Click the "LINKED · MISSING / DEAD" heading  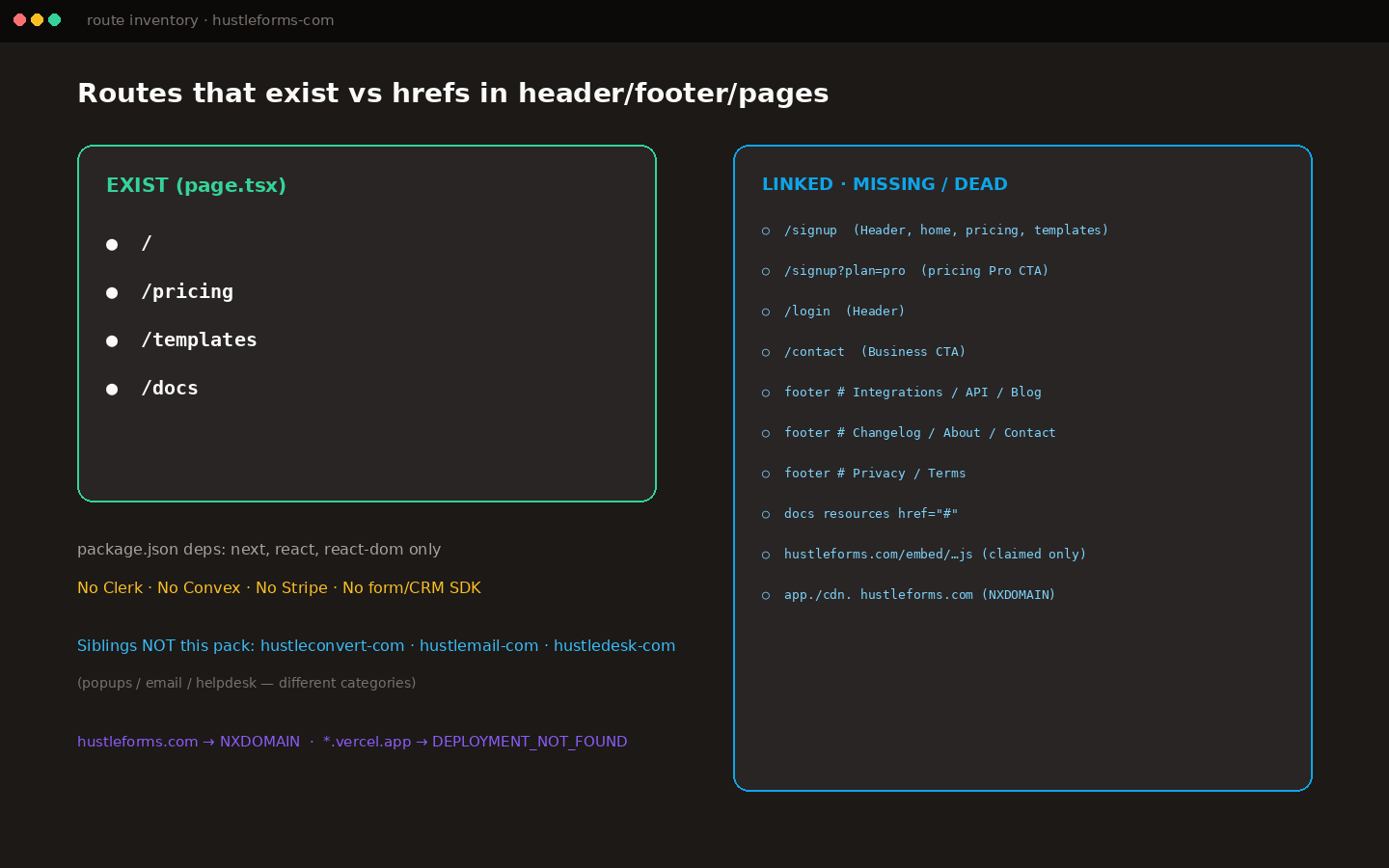[x=885, y=184]
